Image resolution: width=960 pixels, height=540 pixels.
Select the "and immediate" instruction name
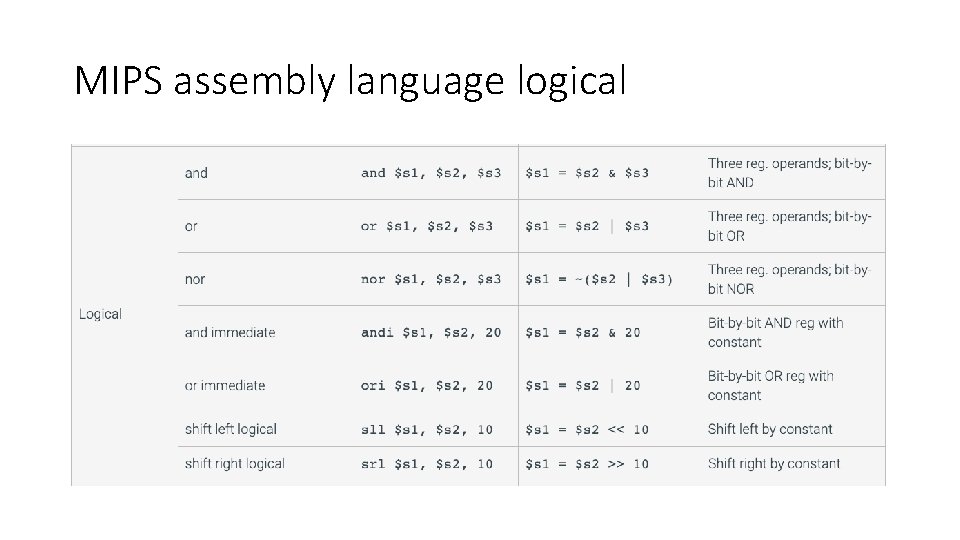230,332
